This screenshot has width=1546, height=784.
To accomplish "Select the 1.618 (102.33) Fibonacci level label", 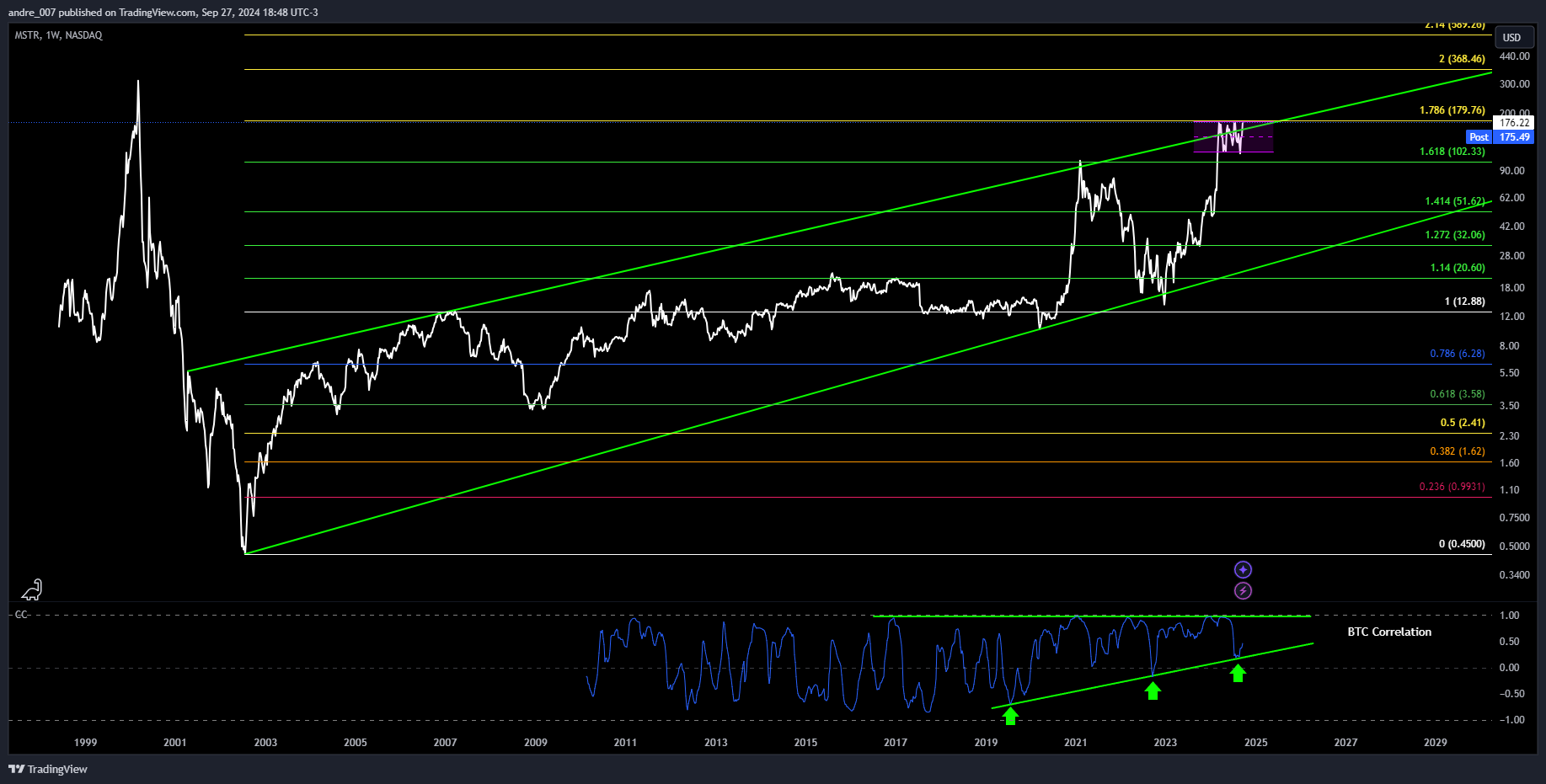I will pyautogui.click(x=1452, y=152).
